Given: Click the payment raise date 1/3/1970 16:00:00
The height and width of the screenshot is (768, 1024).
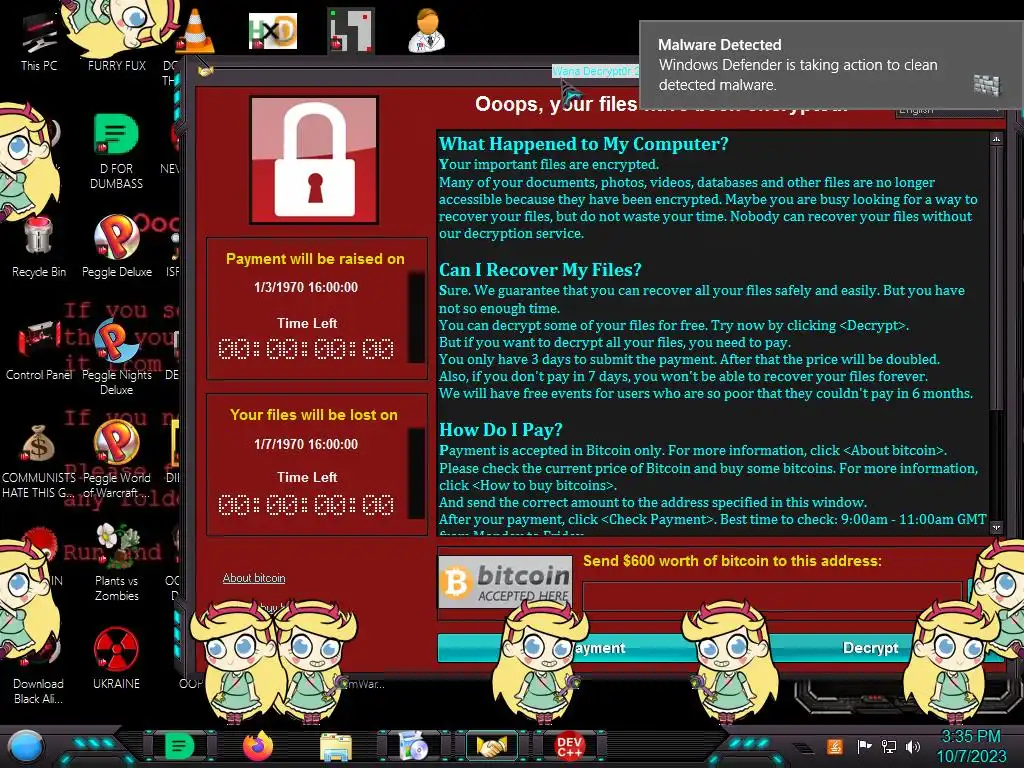Looking at the screenshot, I should pyautogui.click(x=306, y=287).
